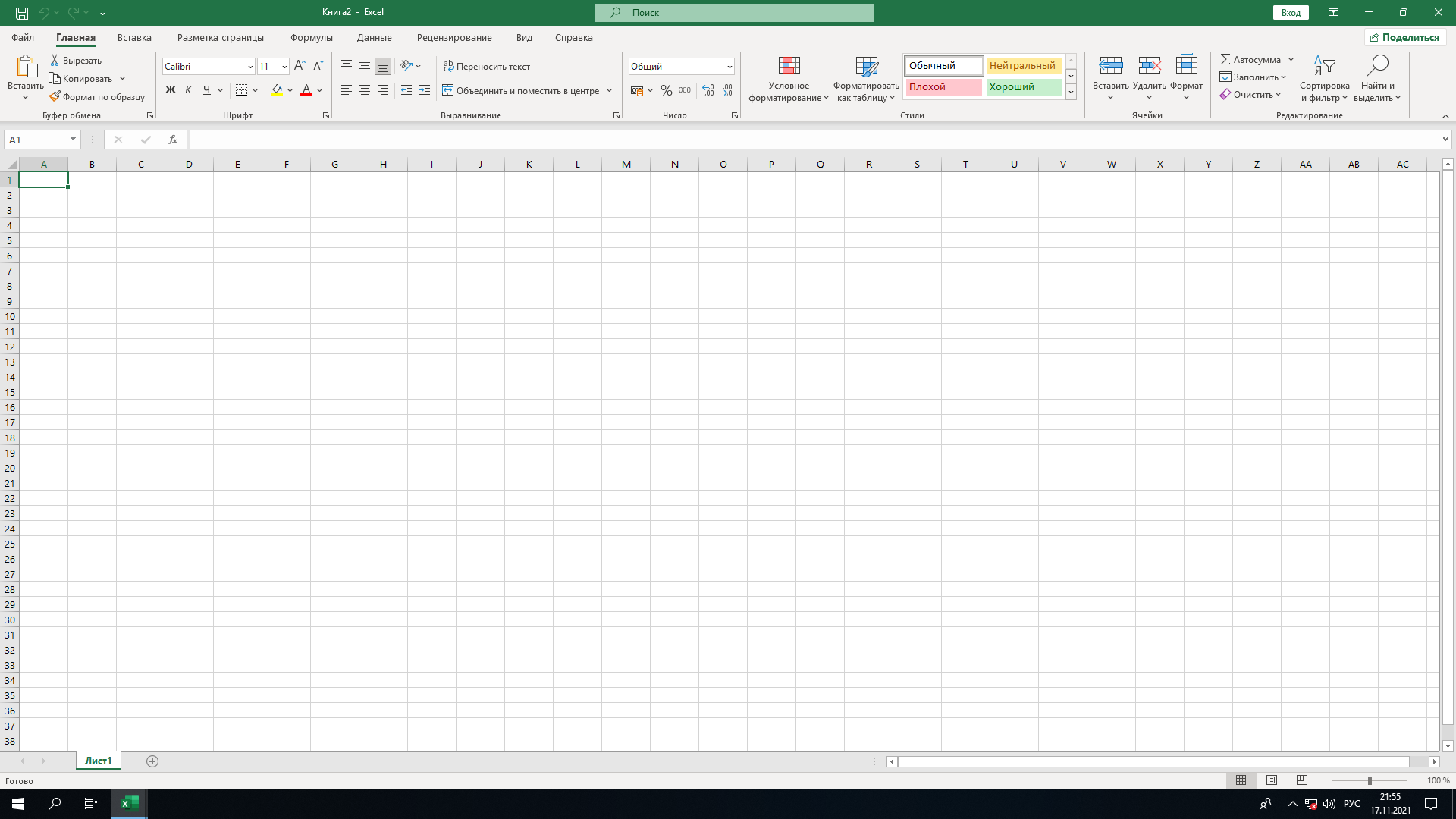The height and width of the screenshot is (819, 1456).
Task: Click the percent style icon
Action: point(667,90)
